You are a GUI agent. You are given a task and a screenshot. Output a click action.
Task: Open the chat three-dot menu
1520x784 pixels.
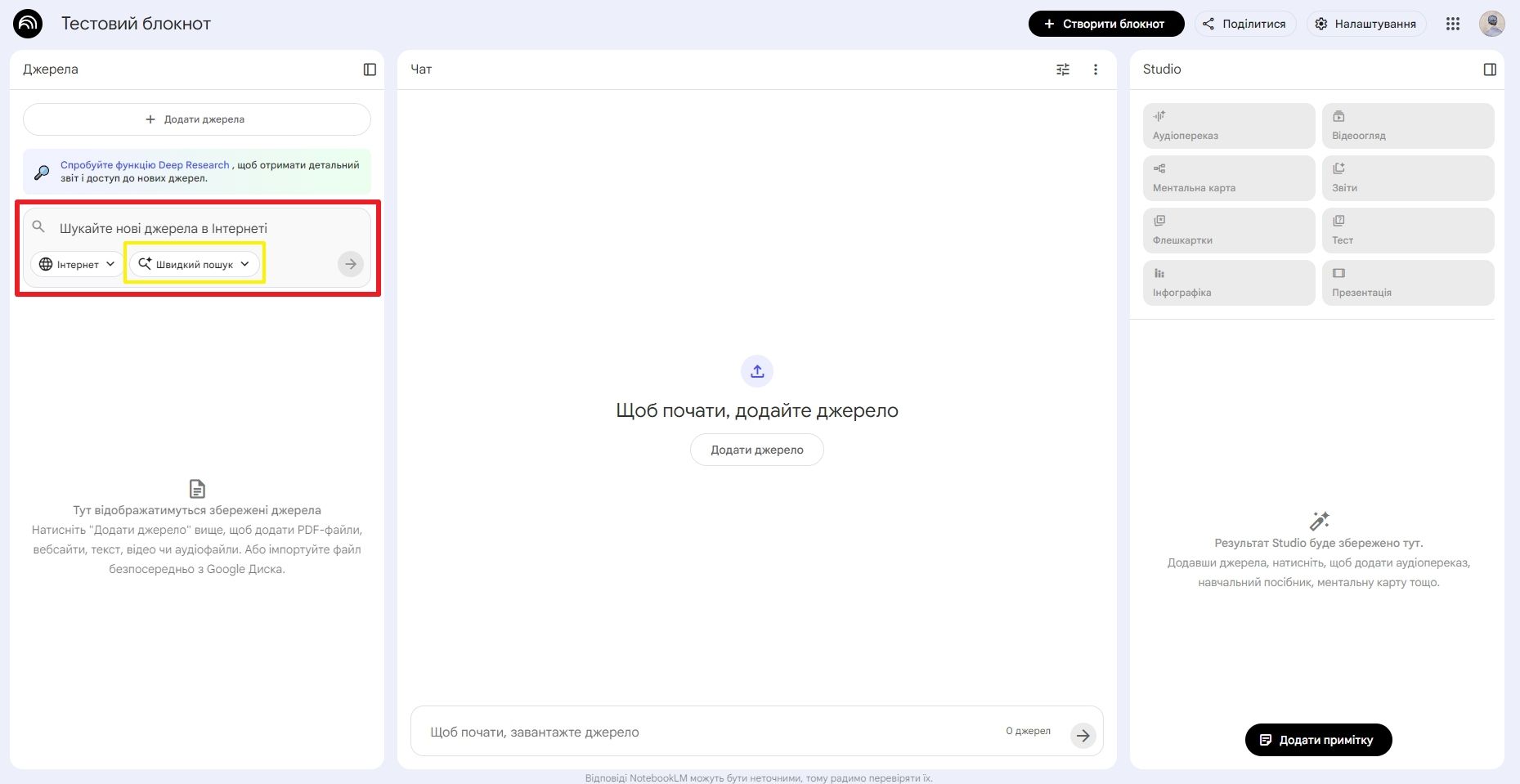[x=1095, y=69]
